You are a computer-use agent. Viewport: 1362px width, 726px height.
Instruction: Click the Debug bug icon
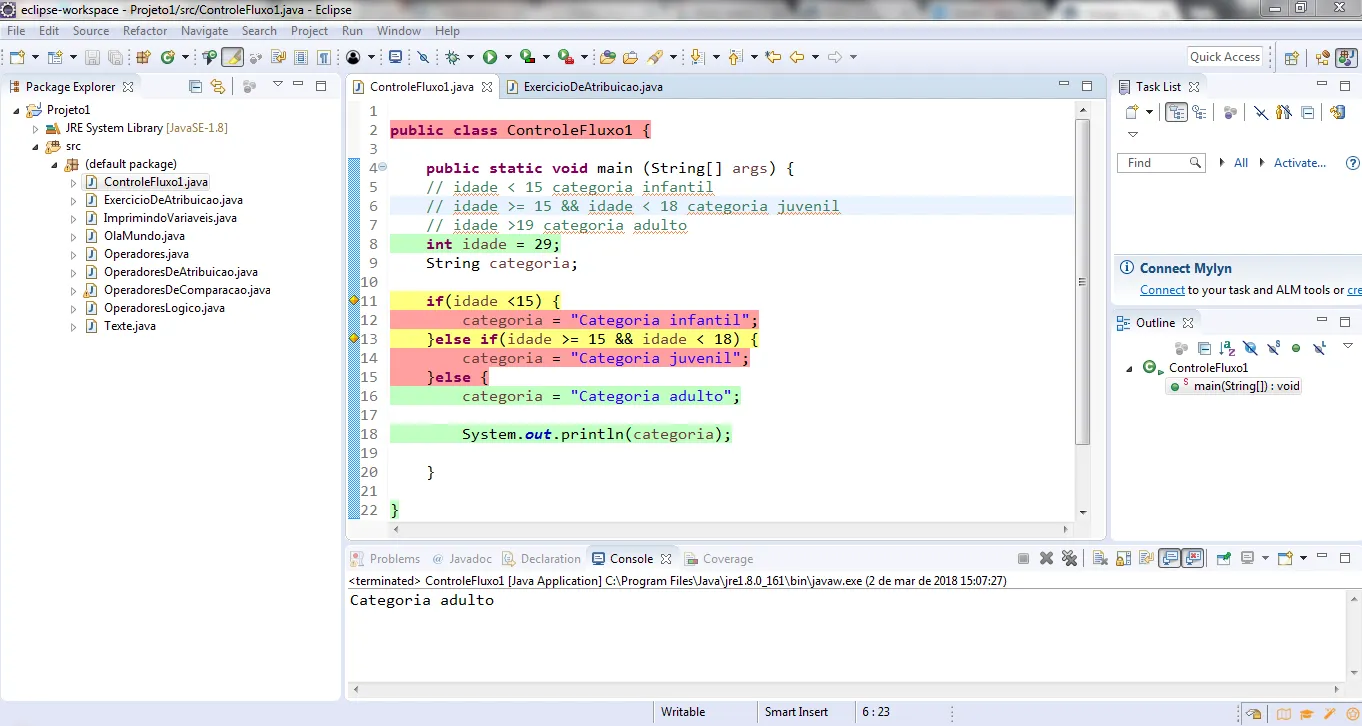point(453,57)
